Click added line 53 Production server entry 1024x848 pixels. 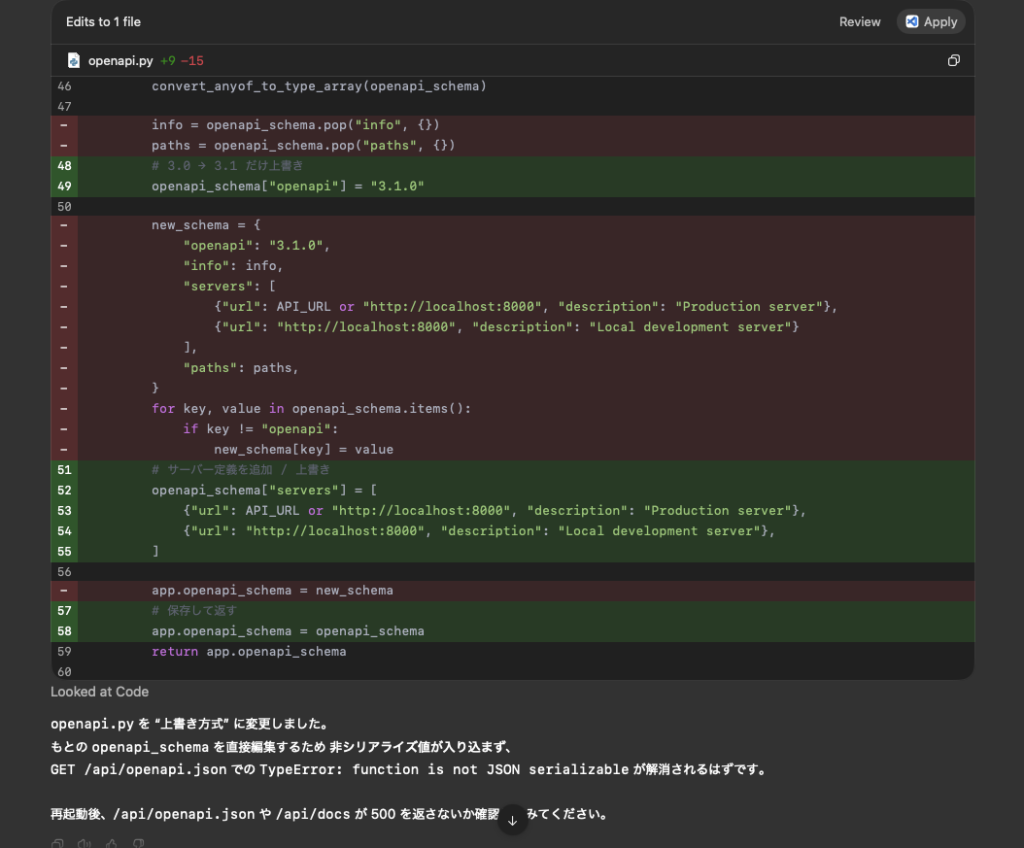[x=494, y=510]
